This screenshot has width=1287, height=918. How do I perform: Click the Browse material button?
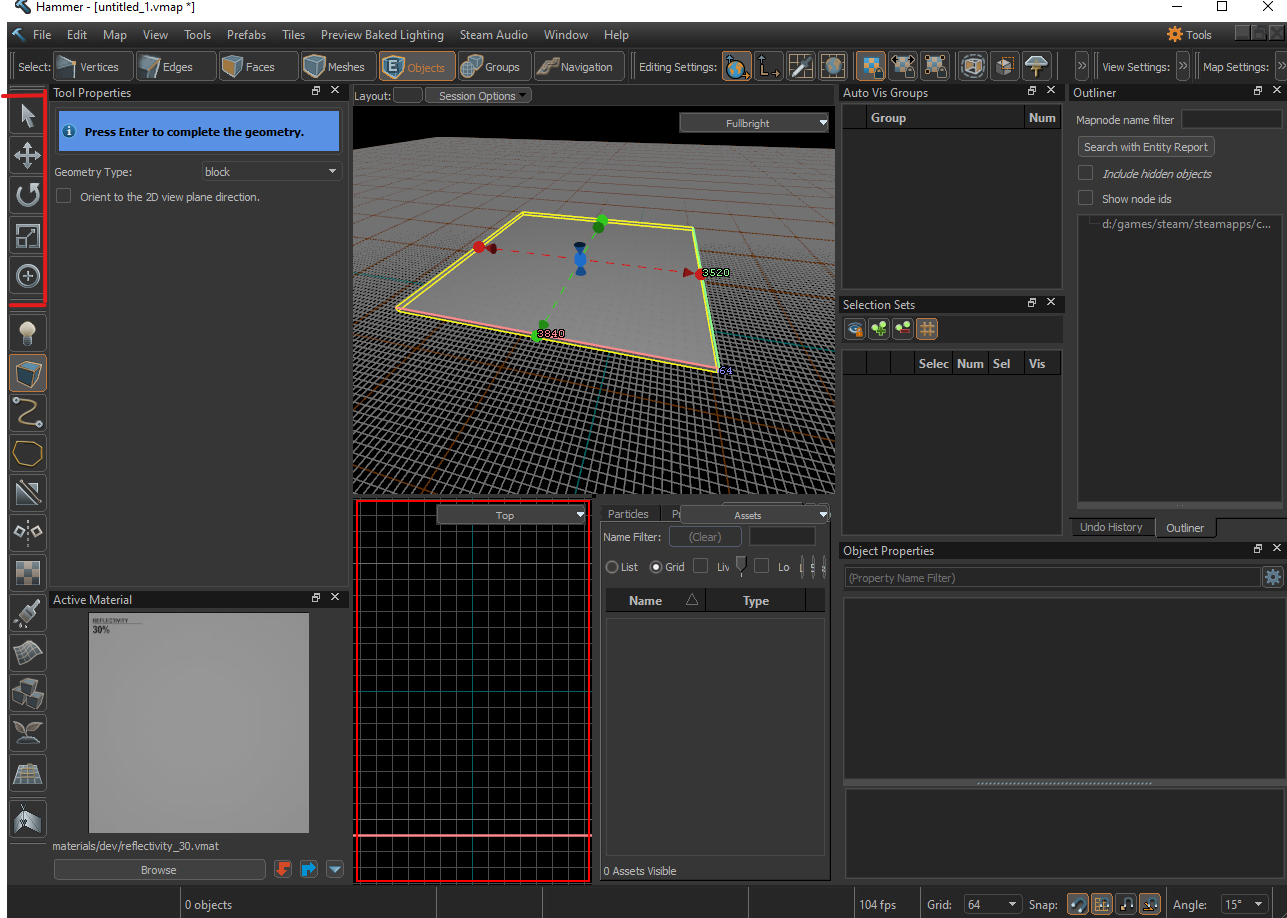[158, 870]
